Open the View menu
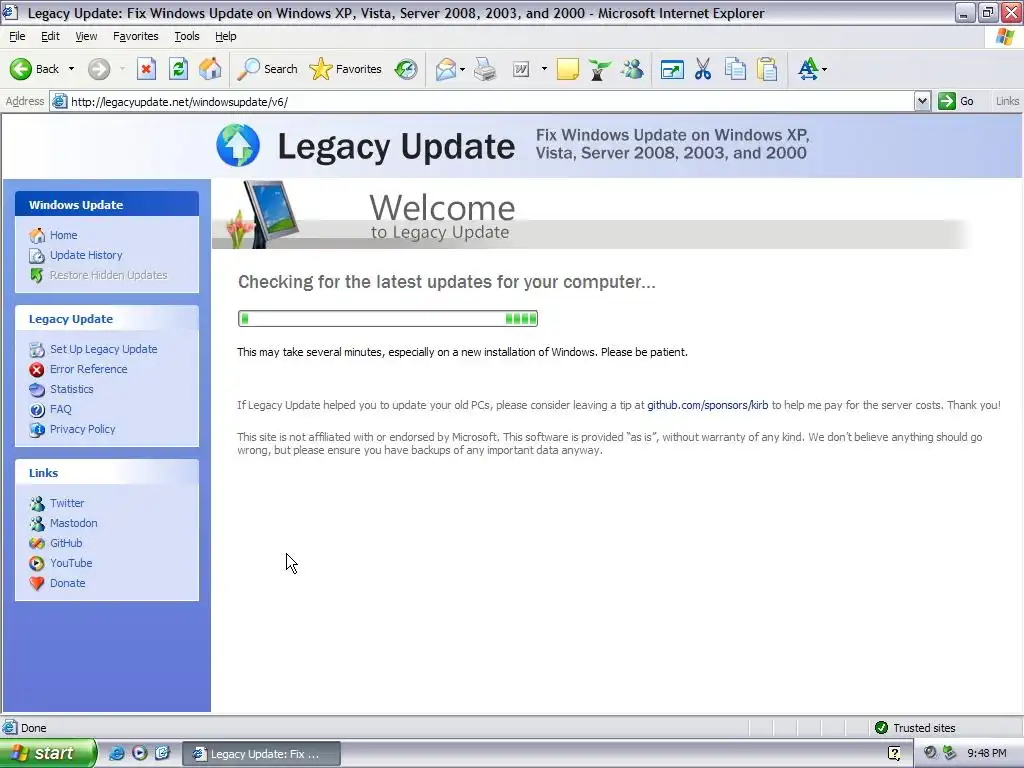The width and height of the screenshot is (1024, 768). click(x=86, y=37)
